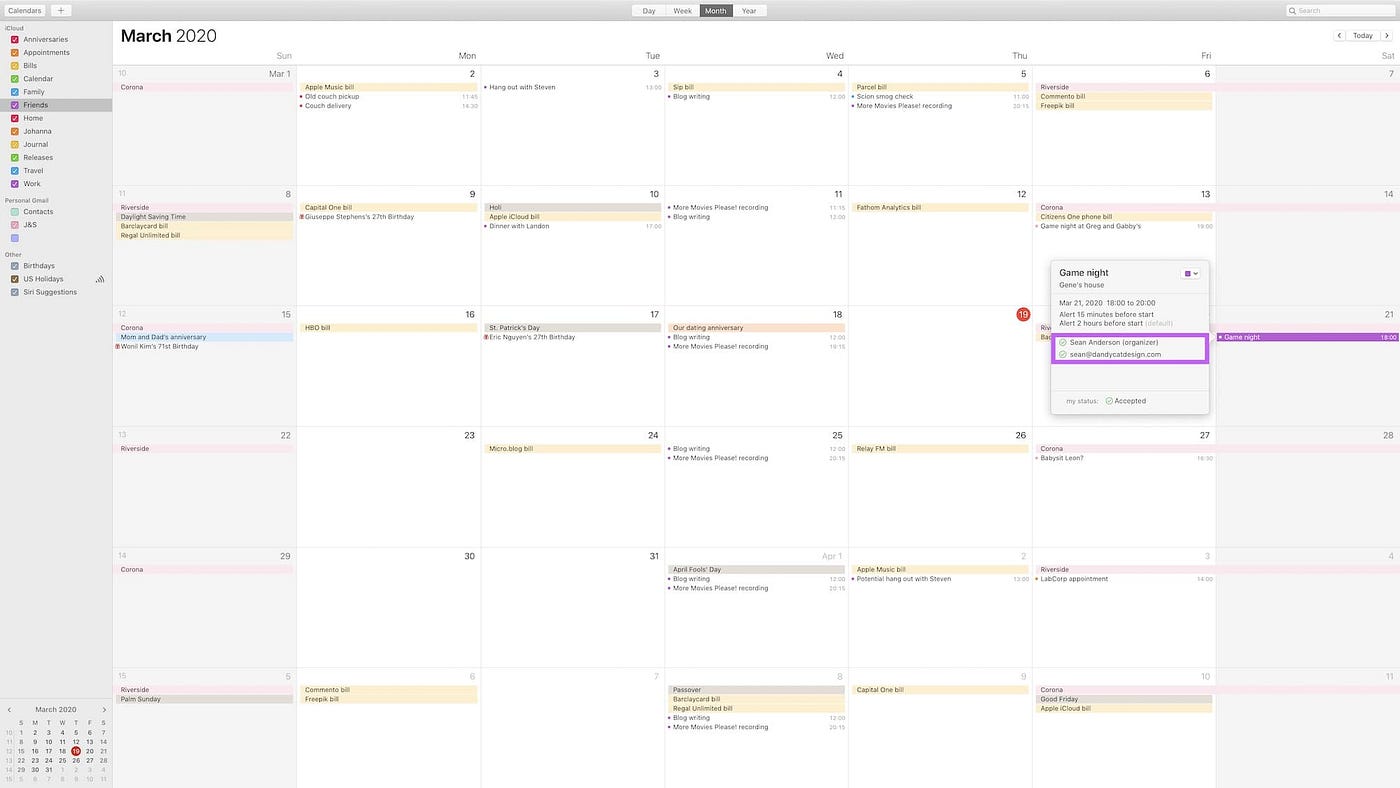Open the HBO bill event
Viewport: 1400px width, 788px height.
[x=388, y=328]
